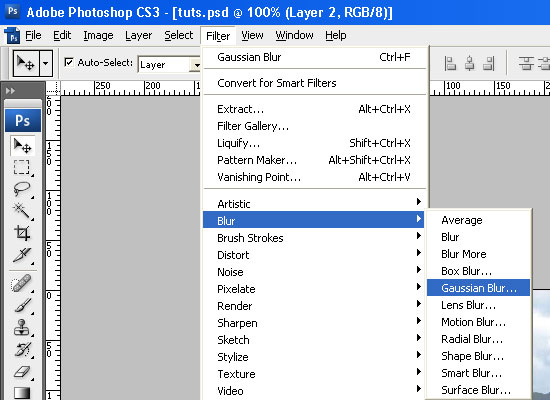Viewport: 550px width, 400px height.
Task: Expand the Artistic submenu
Action: [x=314, y=203]
